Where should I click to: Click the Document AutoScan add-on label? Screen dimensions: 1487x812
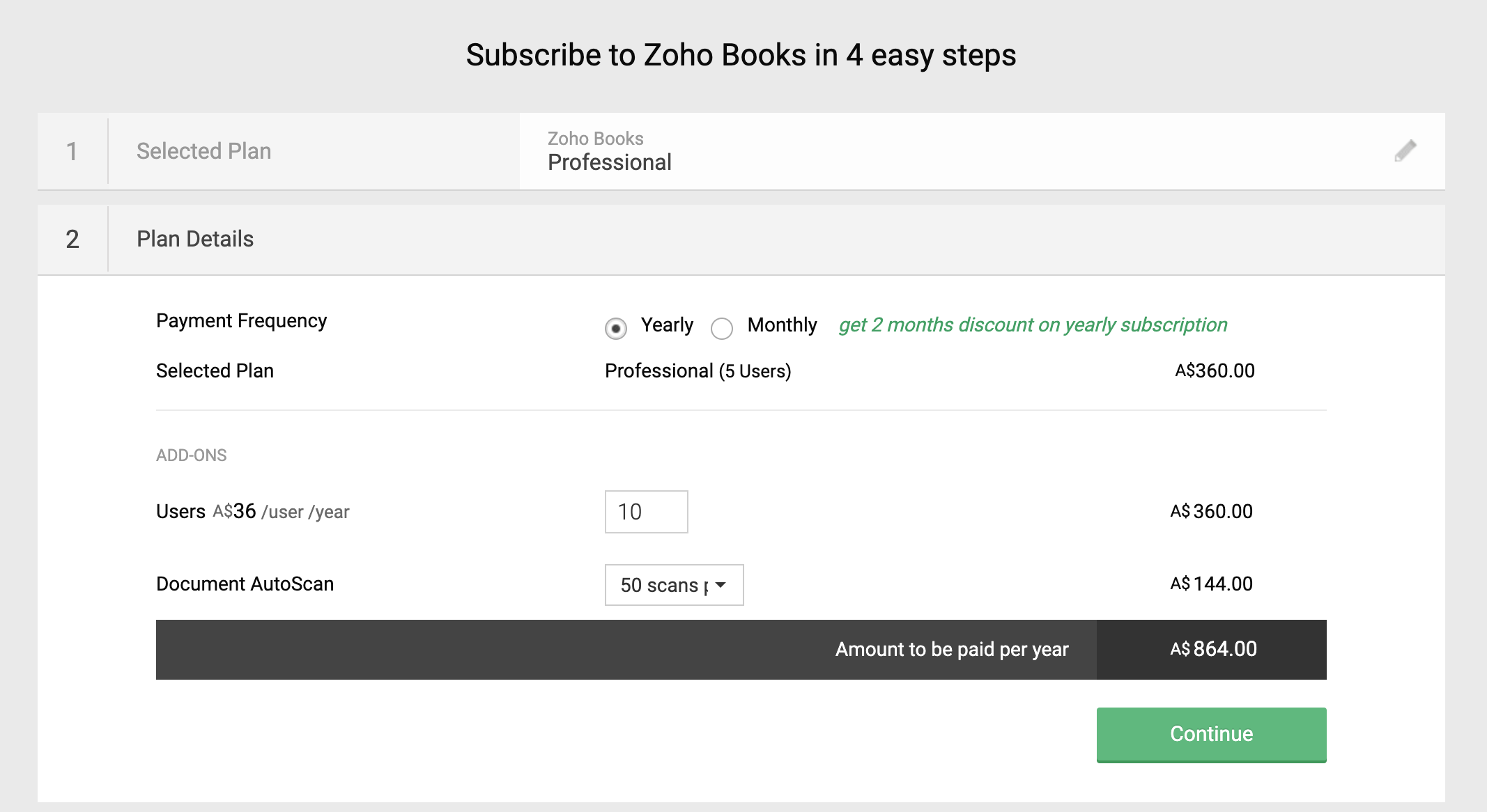[245, 584]
